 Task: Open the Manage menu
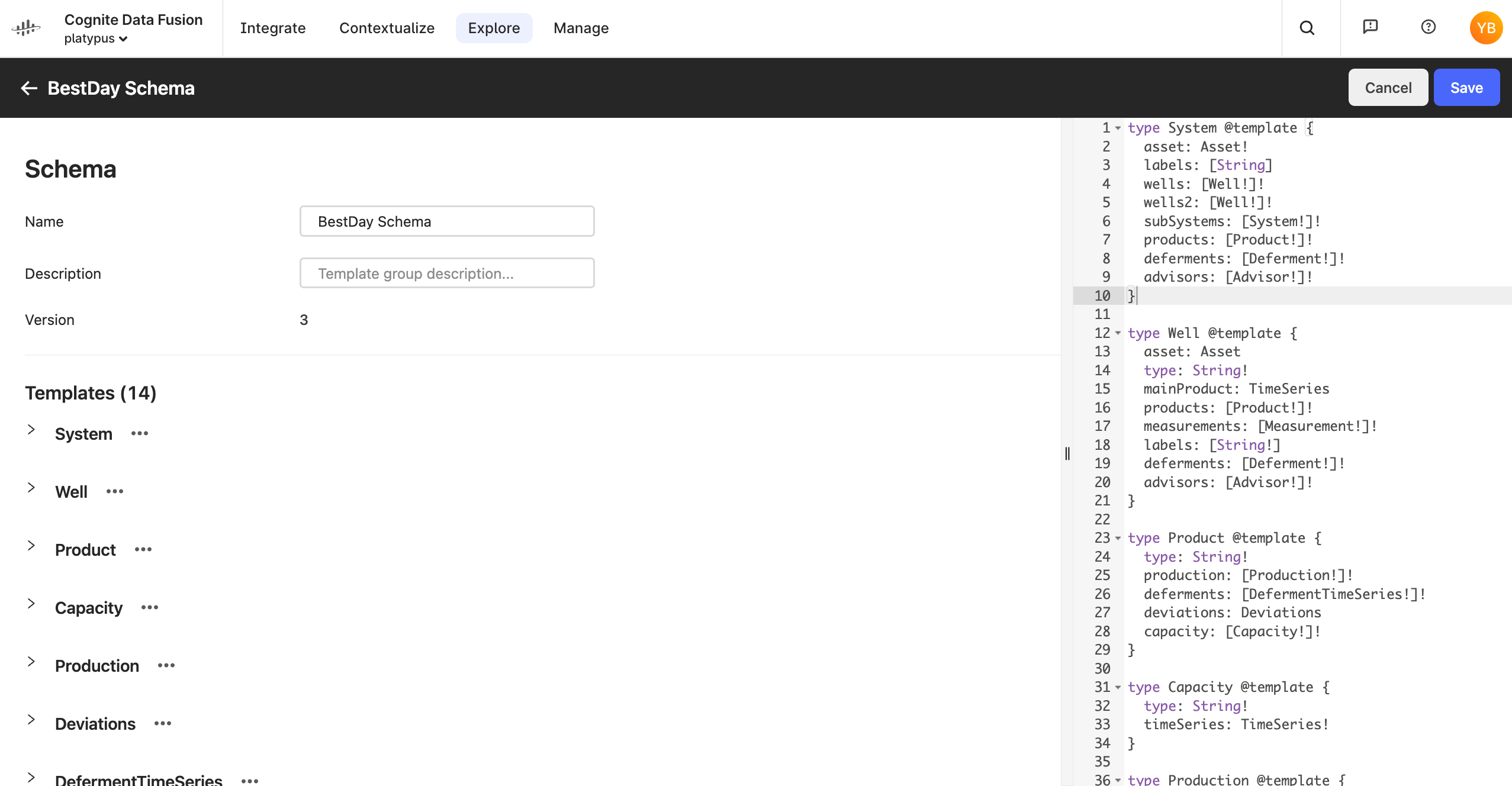(x=581, y=28)
